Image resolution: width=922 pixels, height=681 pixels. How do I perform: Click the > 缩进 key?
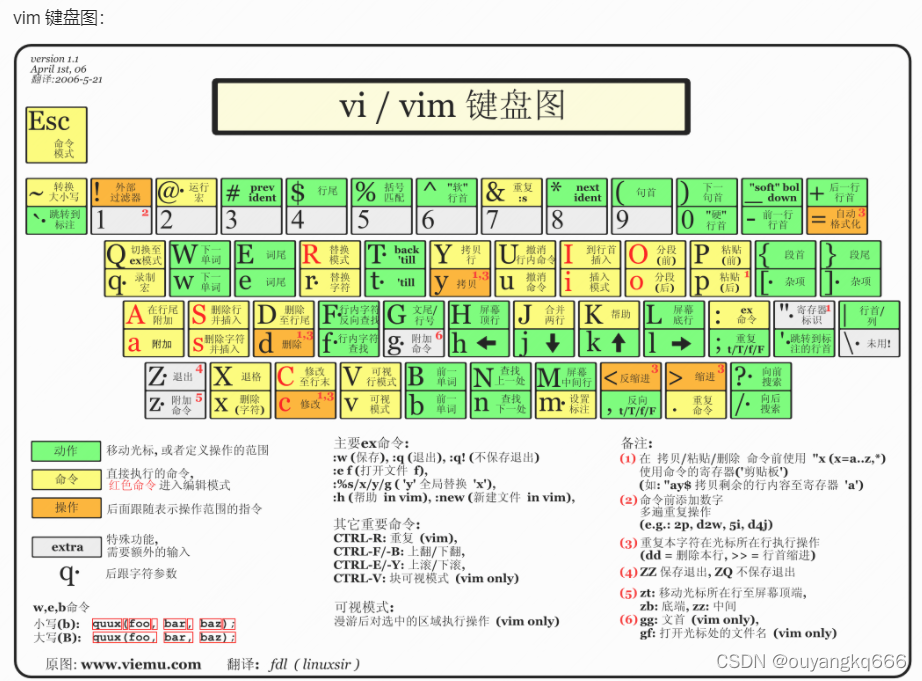click(696, 376)
